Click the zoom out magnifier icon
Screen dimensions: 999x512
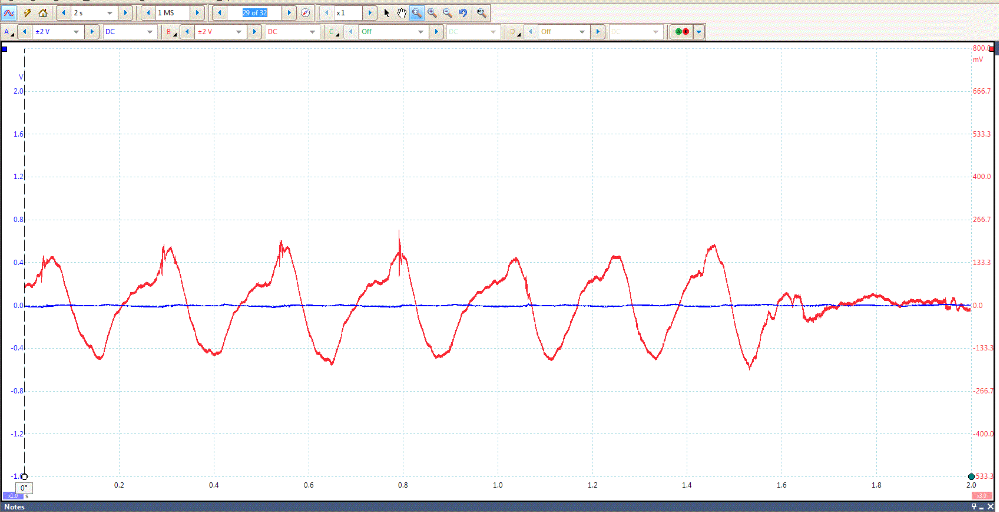[x=447, y=13]
